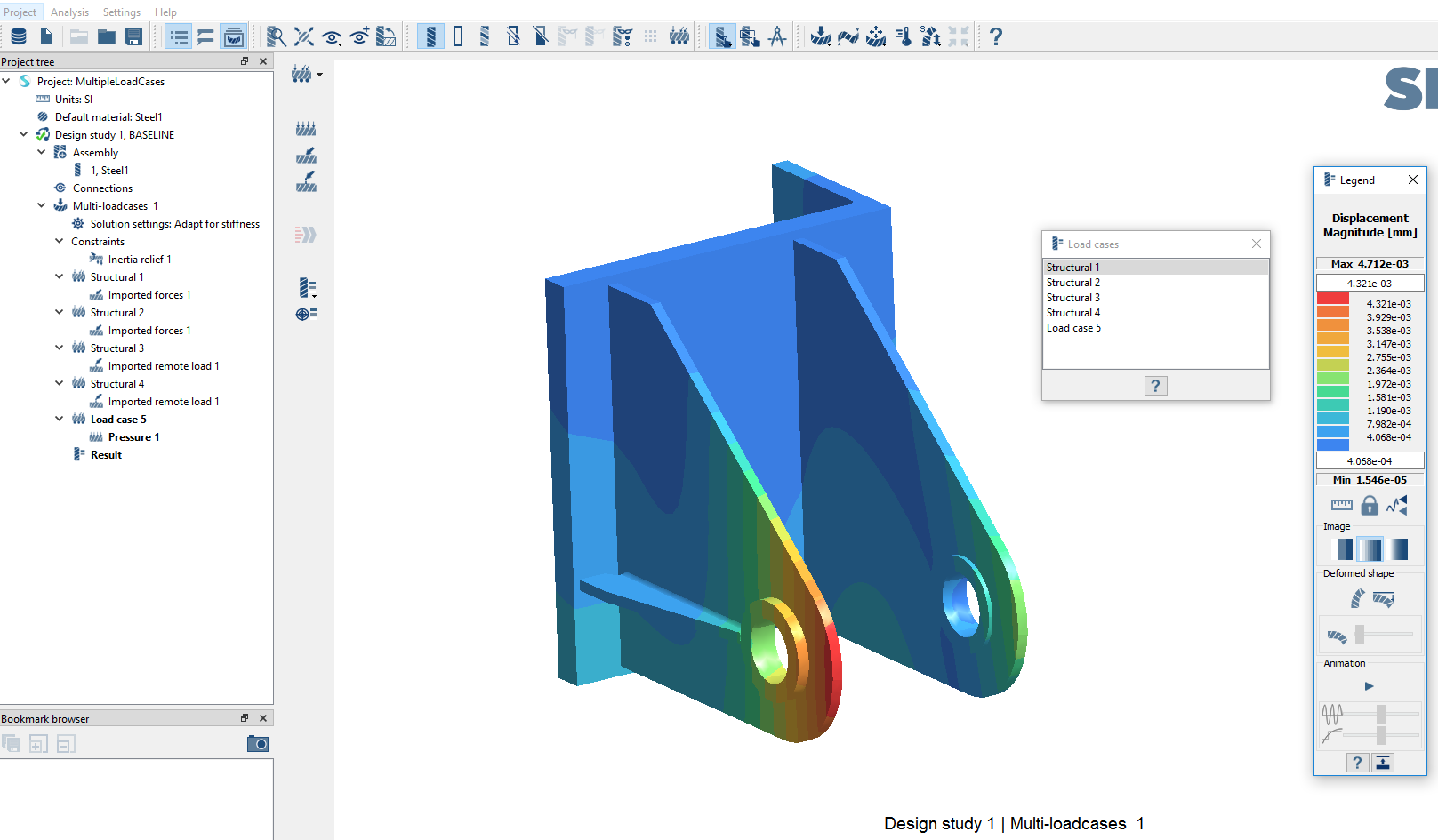Image resolution: width=1438 pixels, height=840 pixels.
Task: Click the camera icon in Bookmark browser
Action: tap(258, 744)
